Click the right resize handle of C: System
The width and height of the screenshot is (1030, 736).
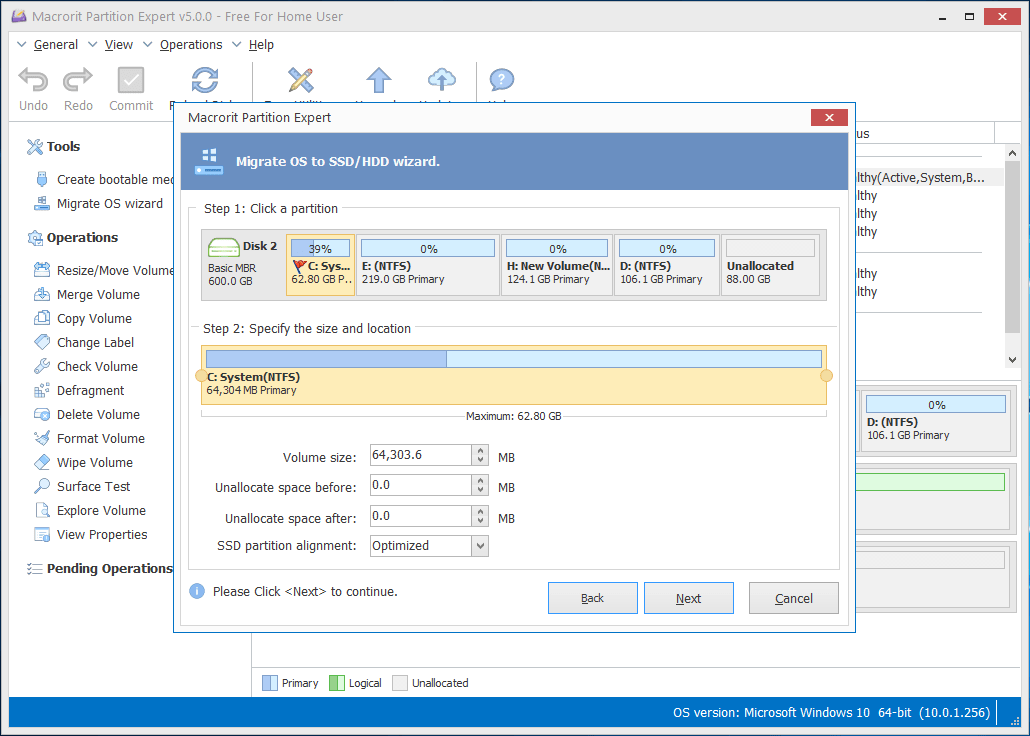(x=826, y=376)
